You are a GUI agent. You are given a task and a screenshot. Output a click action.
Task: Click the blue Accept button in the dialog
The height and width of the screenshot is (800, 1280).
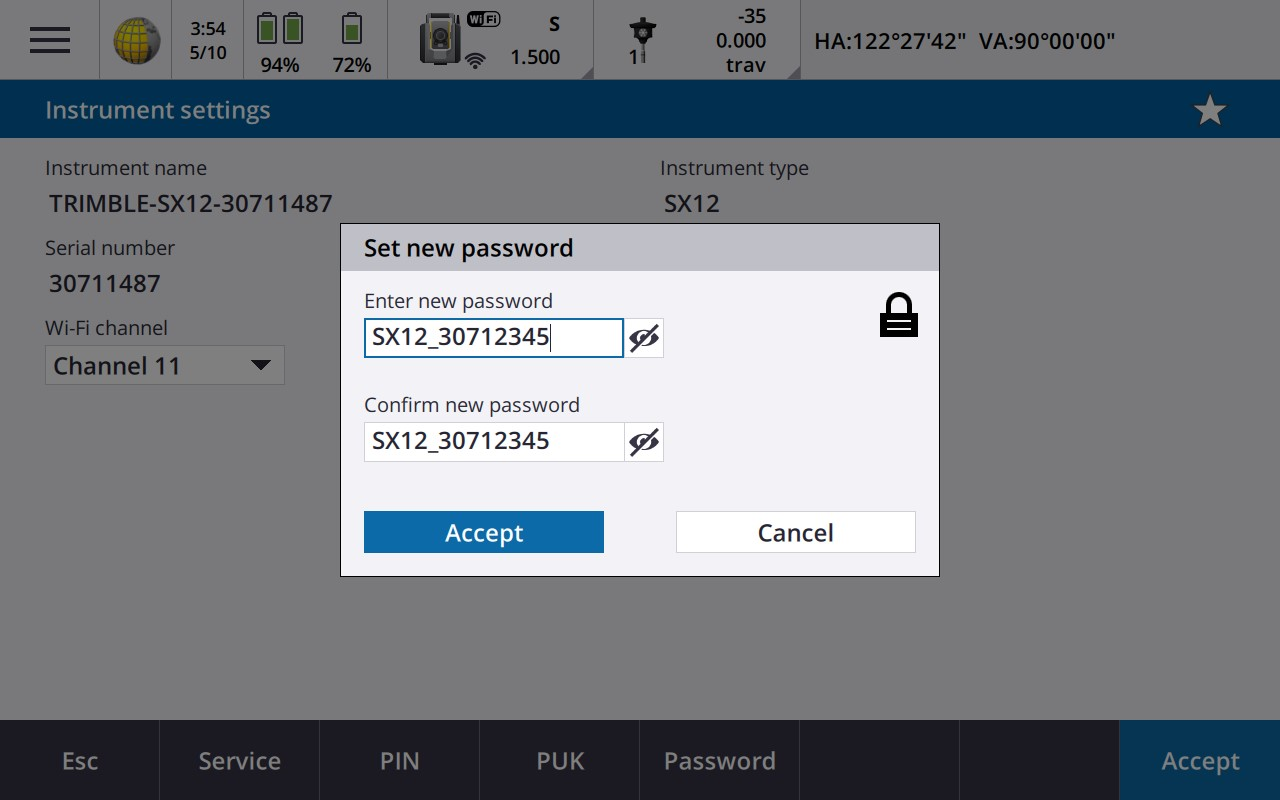[484, 532]
